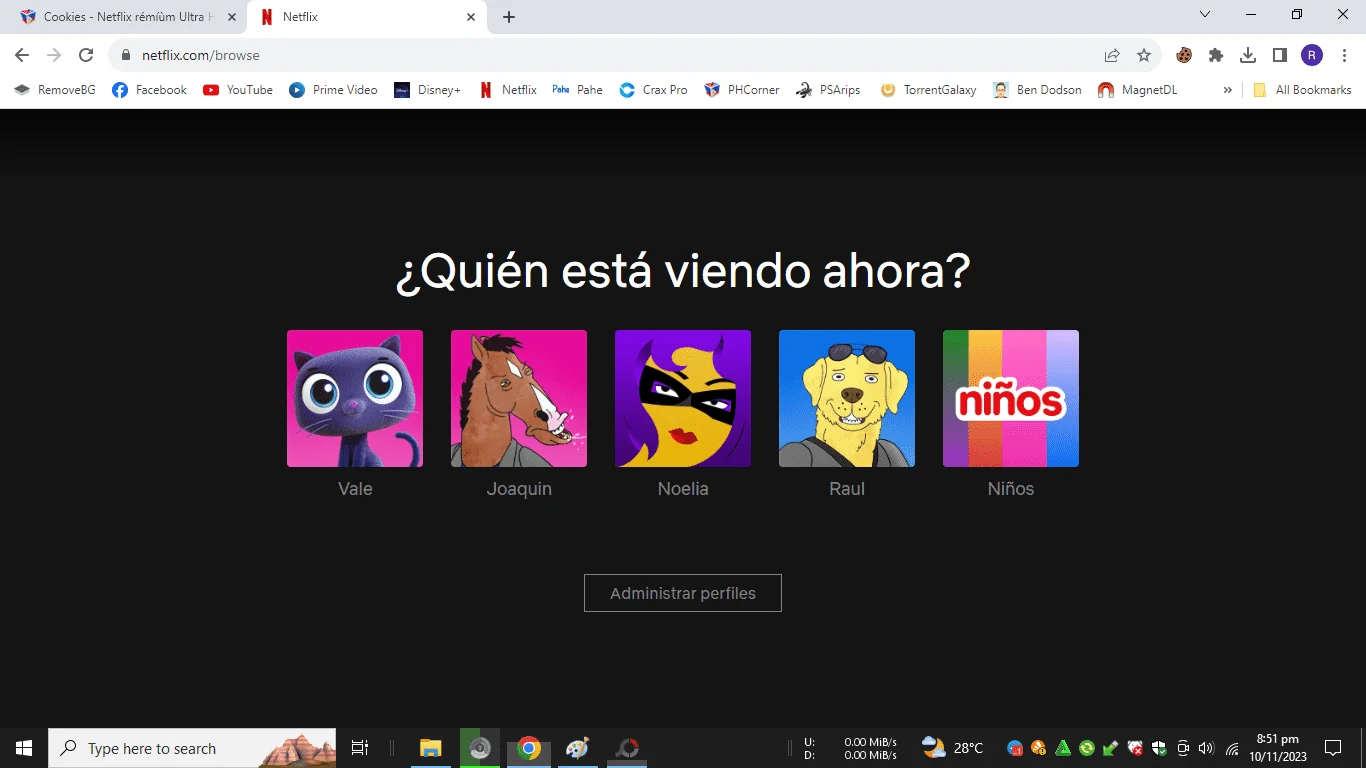Open the volume speaker control
Screen dimensions: 1366x768
tap(1206, 748)
